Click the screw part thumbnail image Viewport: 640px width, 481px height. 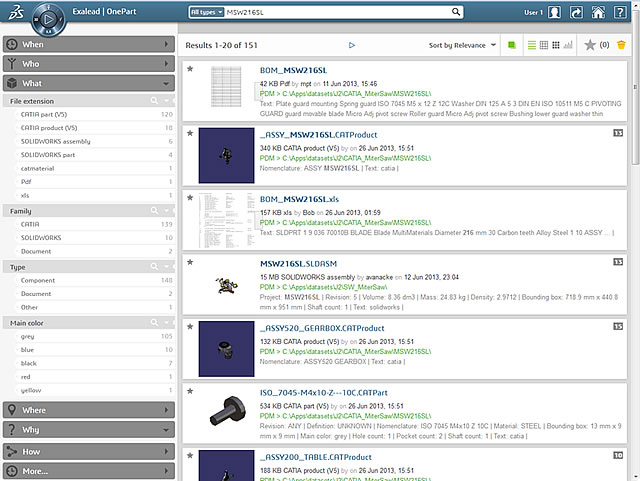(228, 410)
